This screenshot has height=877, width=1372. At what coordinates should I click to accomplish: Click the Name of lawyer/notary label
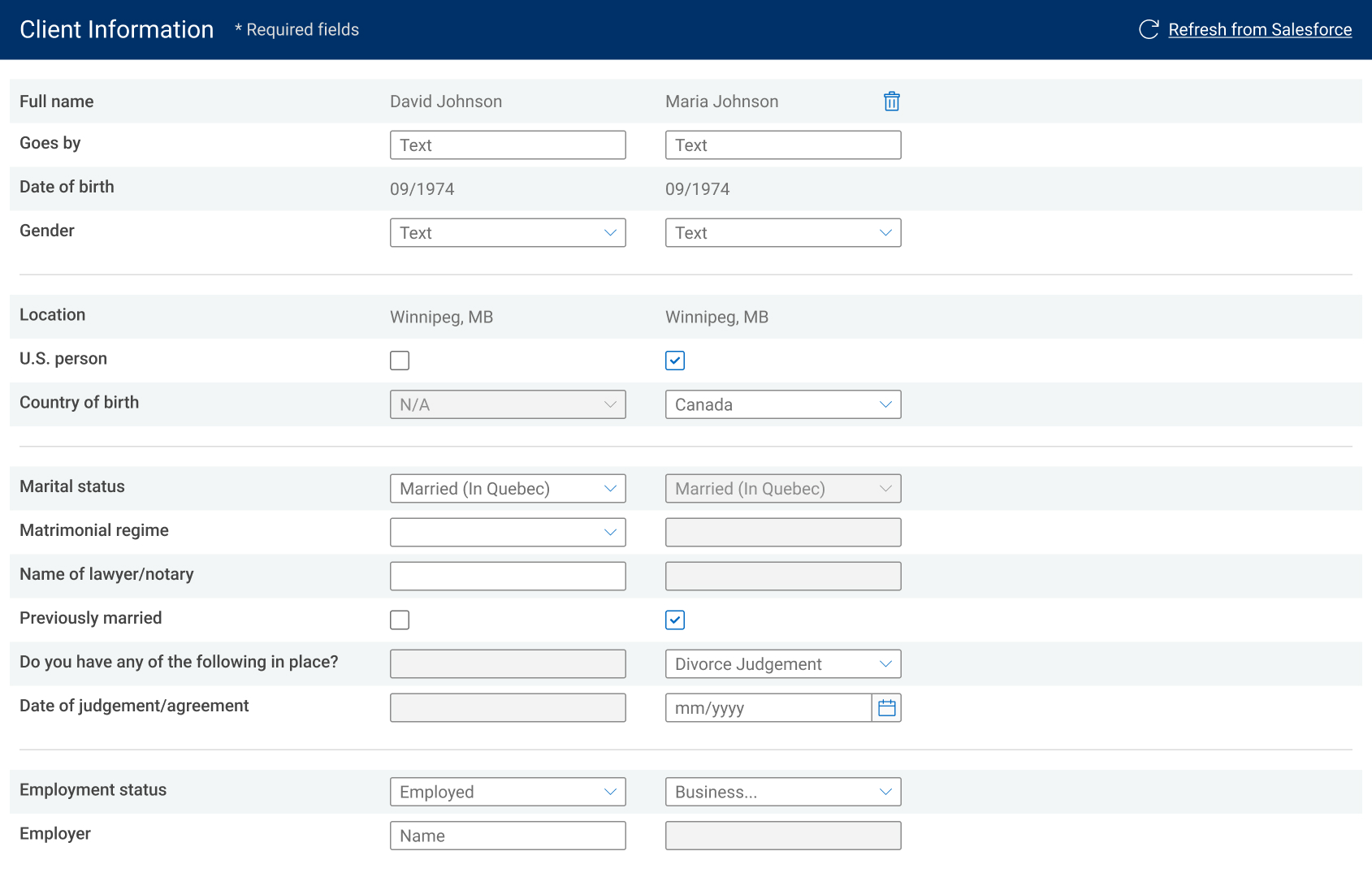point(106,574)
